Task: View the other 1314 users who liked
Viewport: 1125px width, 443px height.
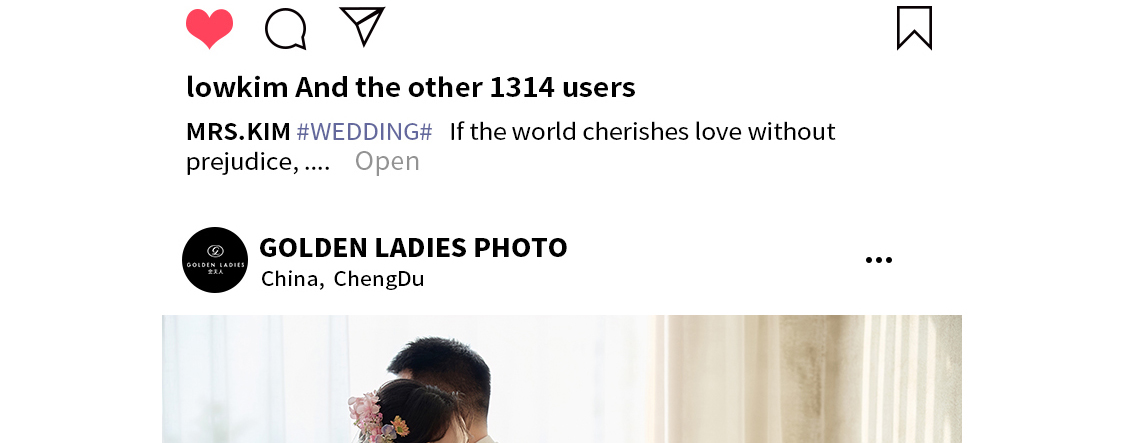Action: coord(465,87)
